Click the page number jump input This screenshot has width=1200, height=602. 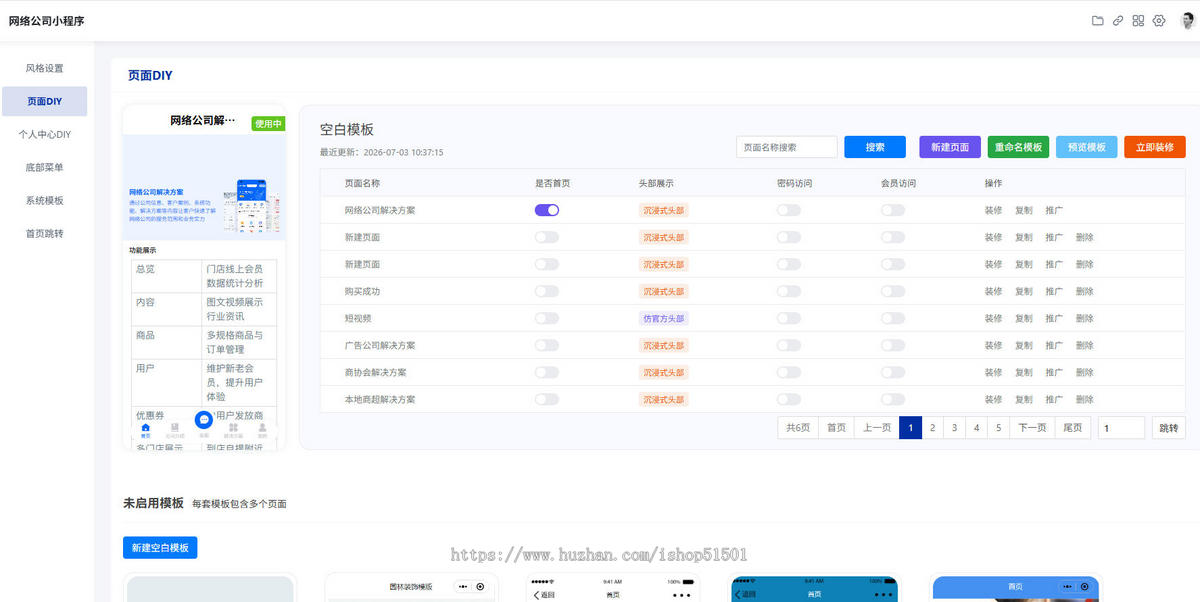pos(1121,428)
